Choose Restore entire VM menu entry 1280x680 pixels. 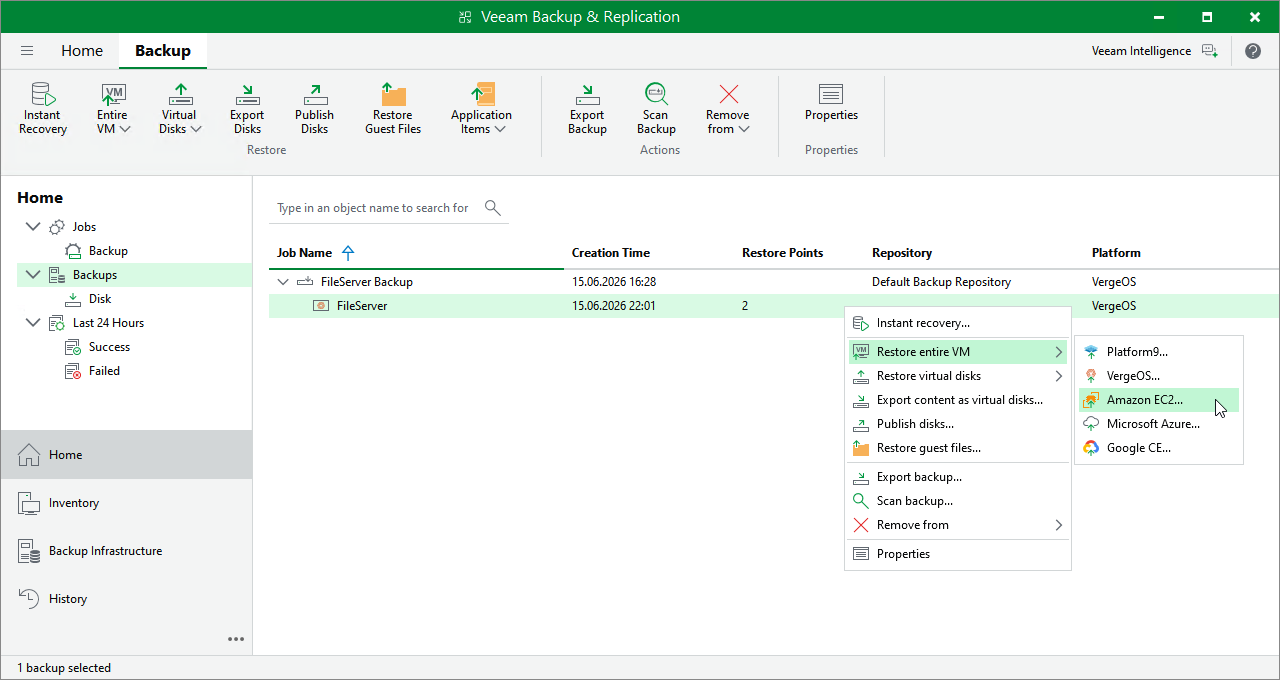[x=958, y=352]
